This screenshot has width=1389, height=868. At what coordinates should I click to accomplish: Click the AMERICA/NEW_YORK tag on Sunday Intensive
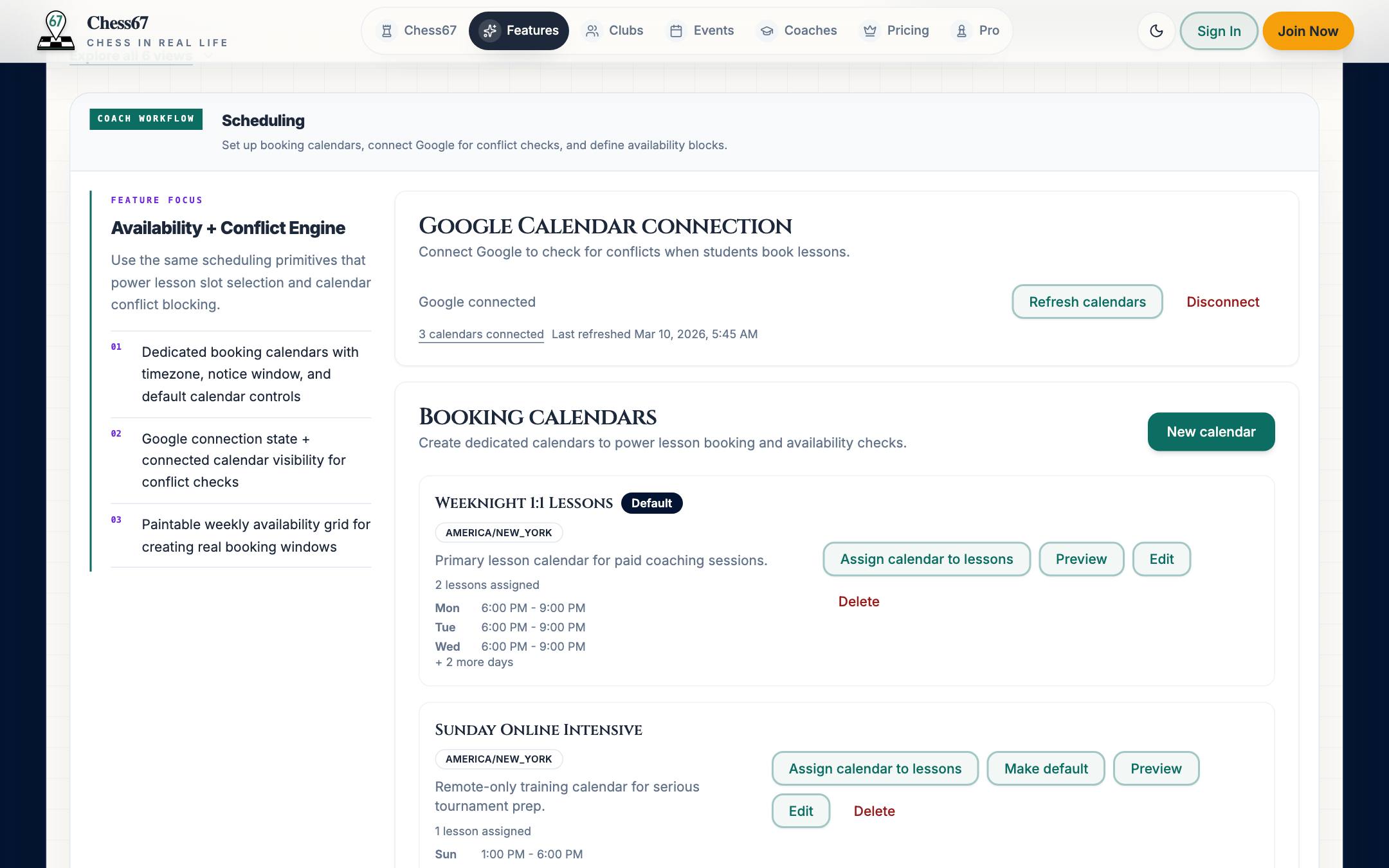point(498,759)
